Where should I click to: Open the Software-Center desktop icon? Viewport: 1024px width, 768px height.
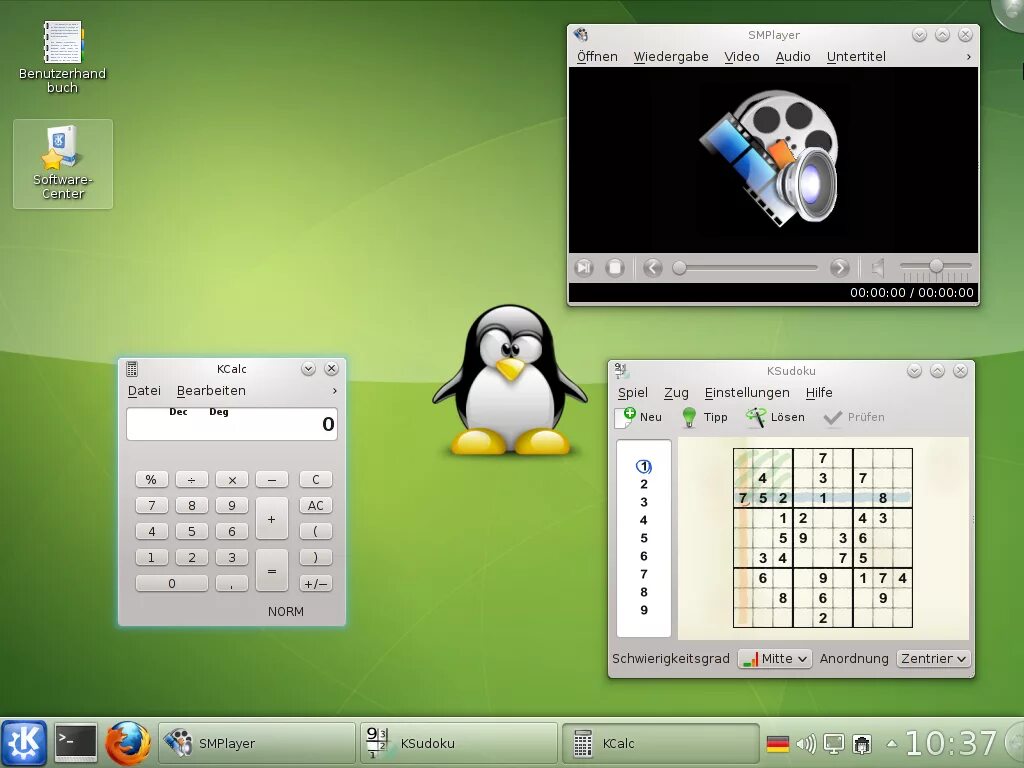pyautogui.click(x=63, y=163)
